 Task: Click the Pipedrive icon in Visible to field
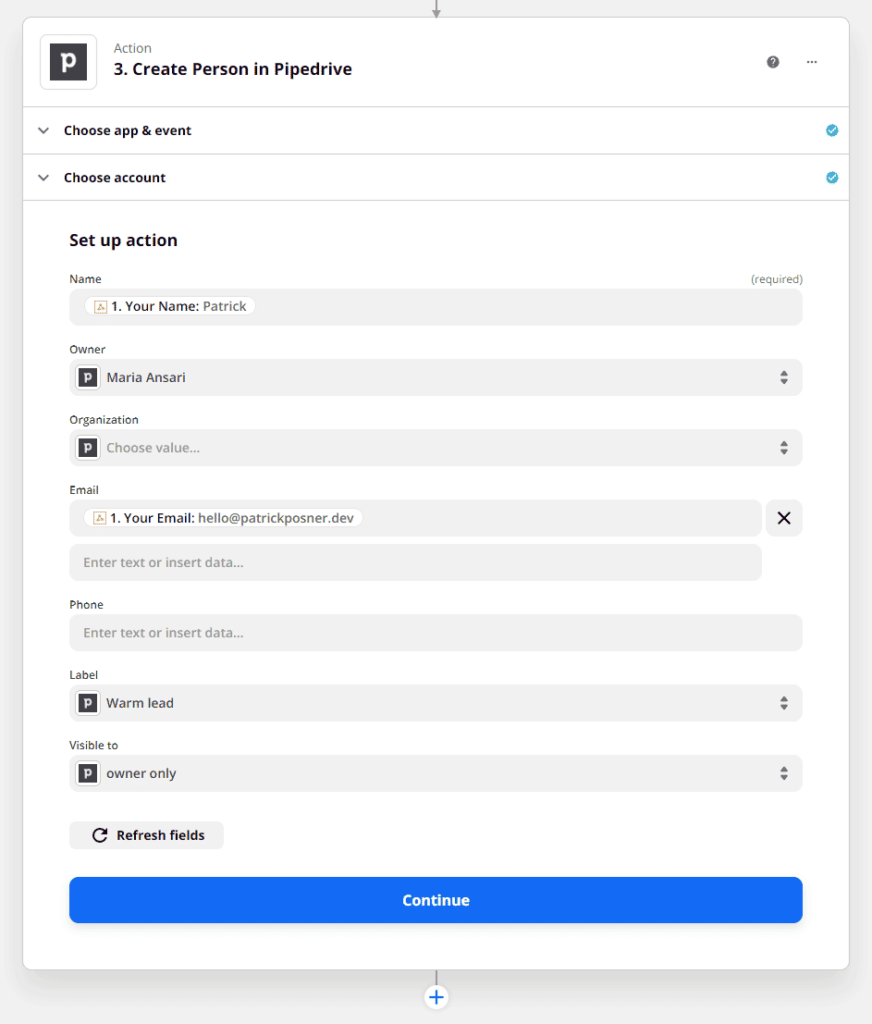(88, 774)
